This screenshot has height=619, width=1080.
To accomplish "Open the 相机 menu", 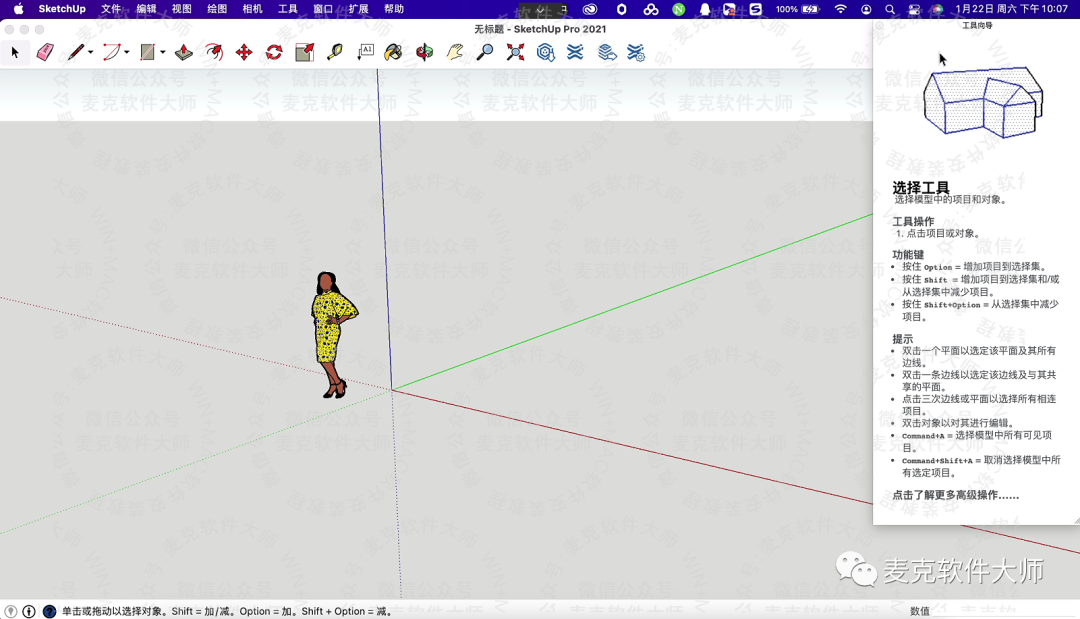I will point(252,9).
